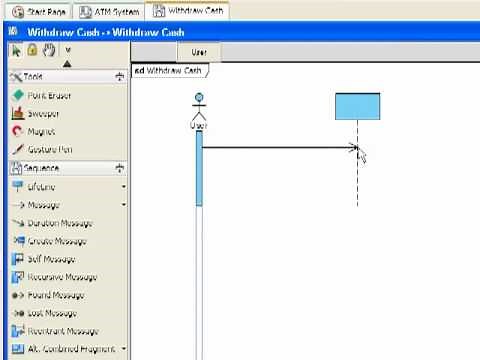Switch to the Withdraw Cash tab

click(188, 11)
